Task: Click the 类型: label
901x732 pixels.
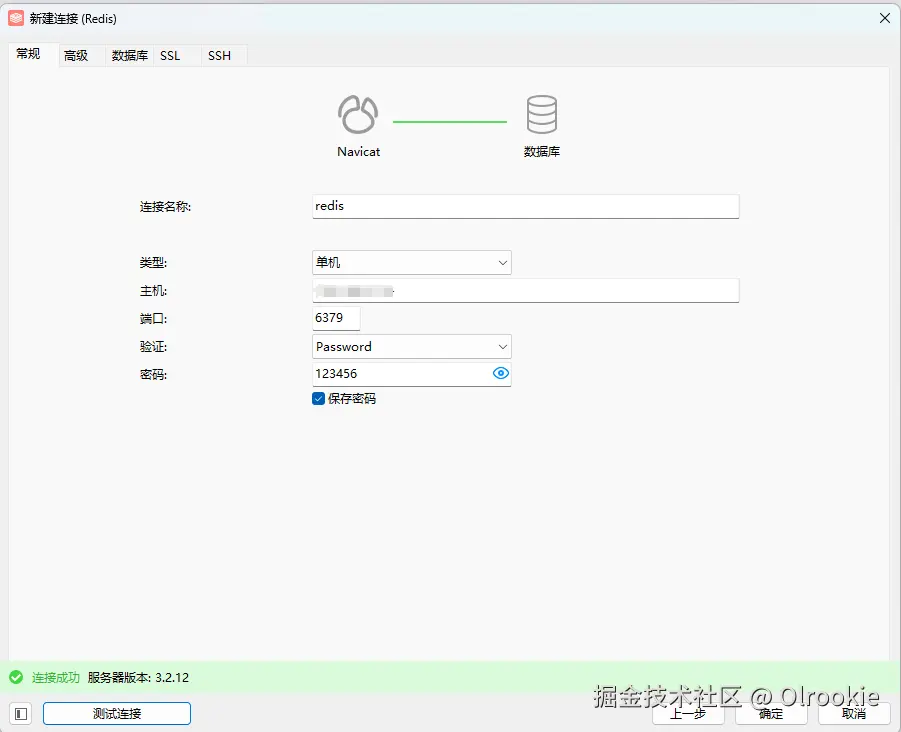Action: coord(153,263)
